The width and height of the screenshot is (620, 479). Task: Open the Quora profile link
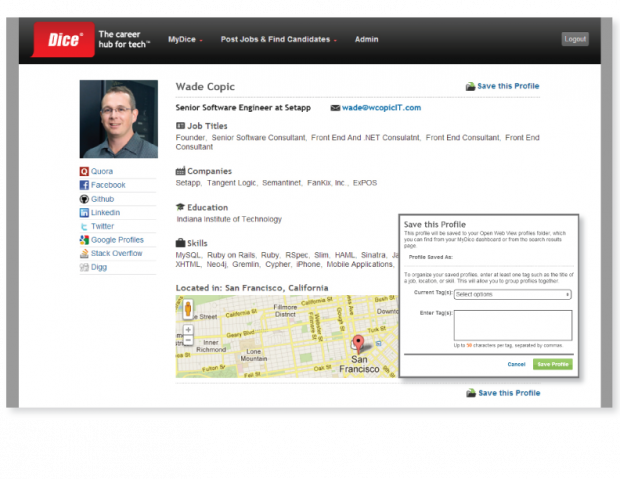click(x=102, y=171)
